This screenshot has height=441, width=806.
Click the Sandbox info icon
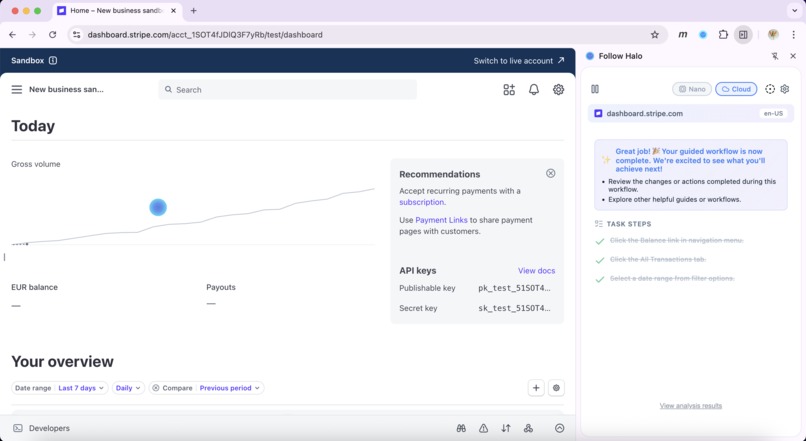coord(53,61)
